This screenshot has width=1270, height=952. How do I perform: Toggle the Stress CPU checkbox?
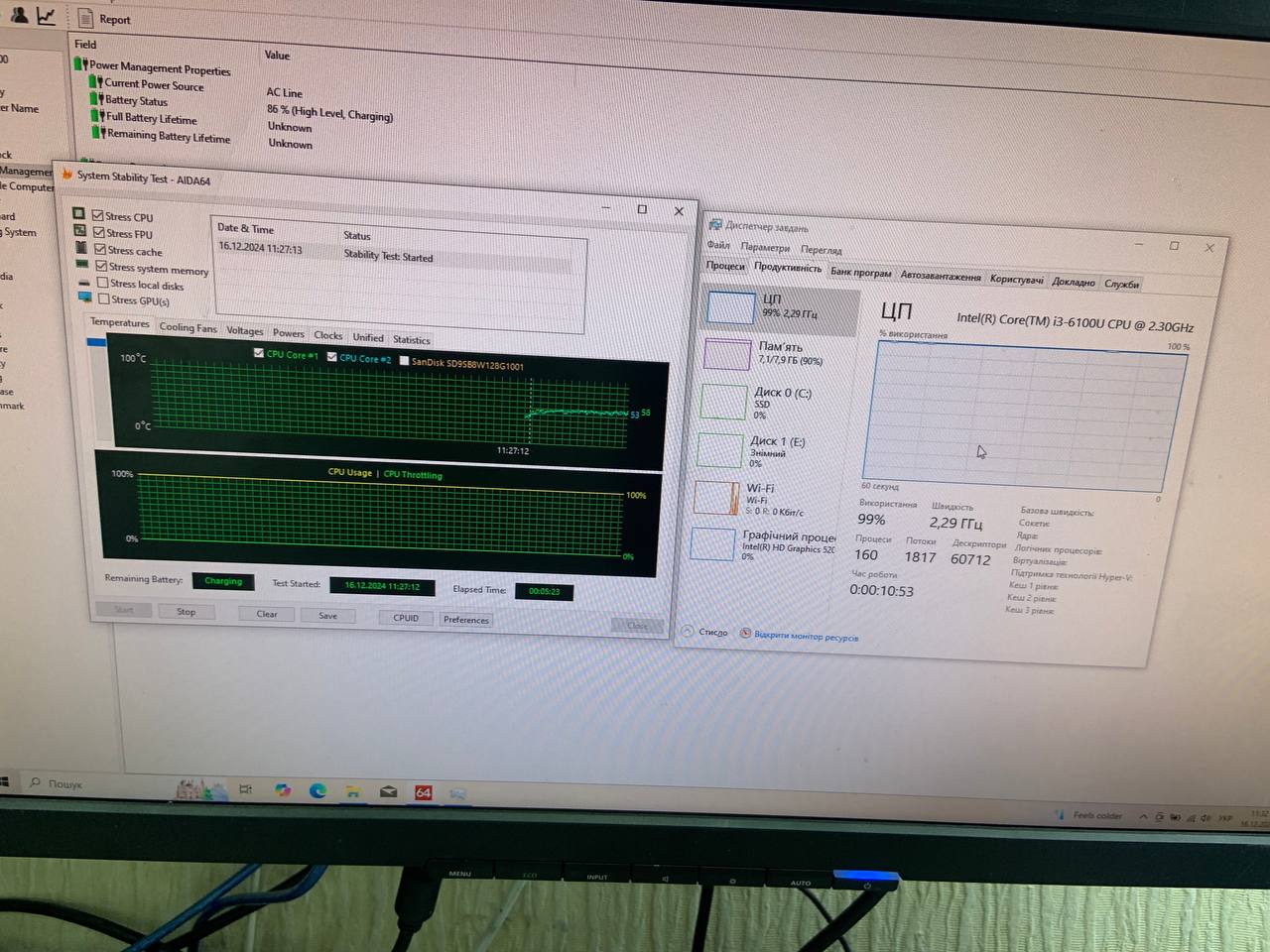97,215
